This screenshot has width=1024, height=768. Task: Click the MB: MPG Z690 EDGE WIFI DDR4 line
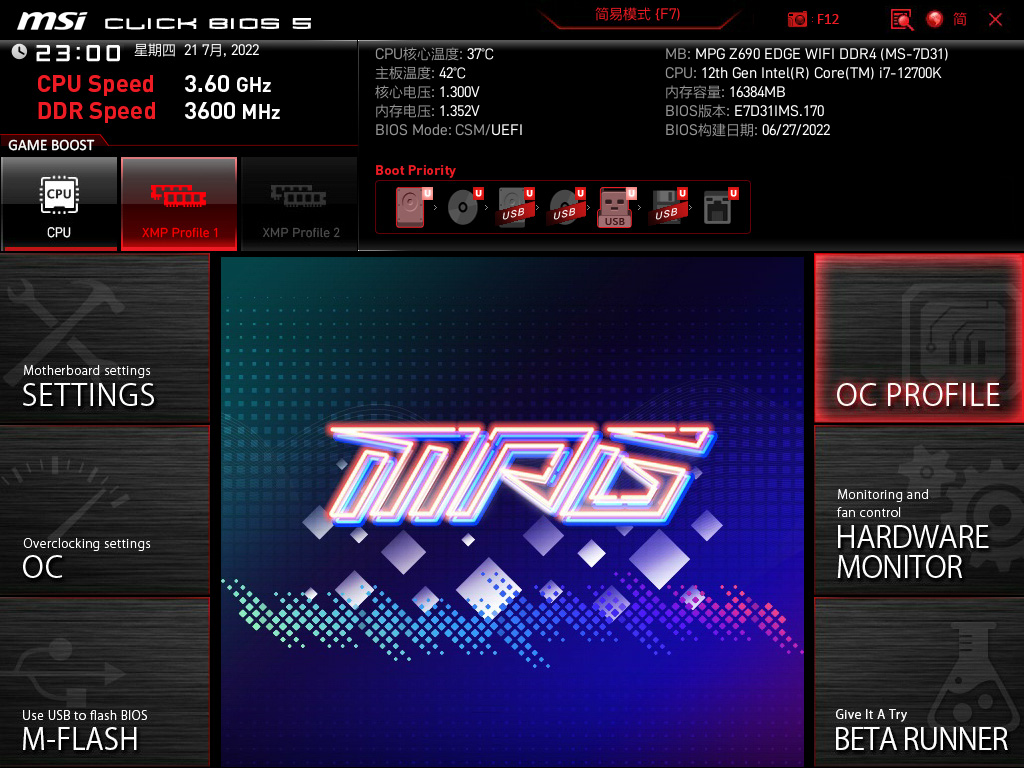(x=807, y=54)
